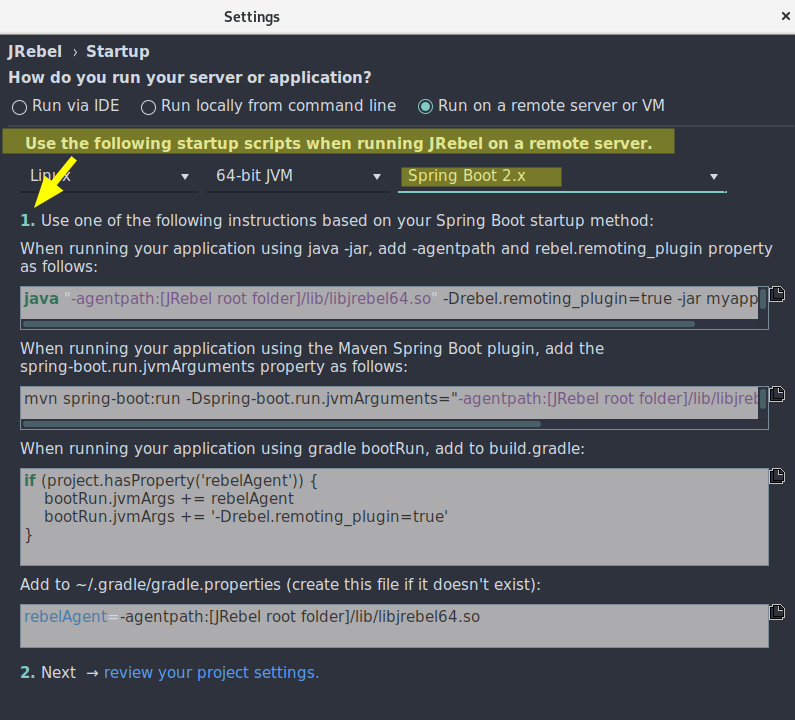
Task: Go to JRebel in the breadcrumb
Action: point(34,52)
